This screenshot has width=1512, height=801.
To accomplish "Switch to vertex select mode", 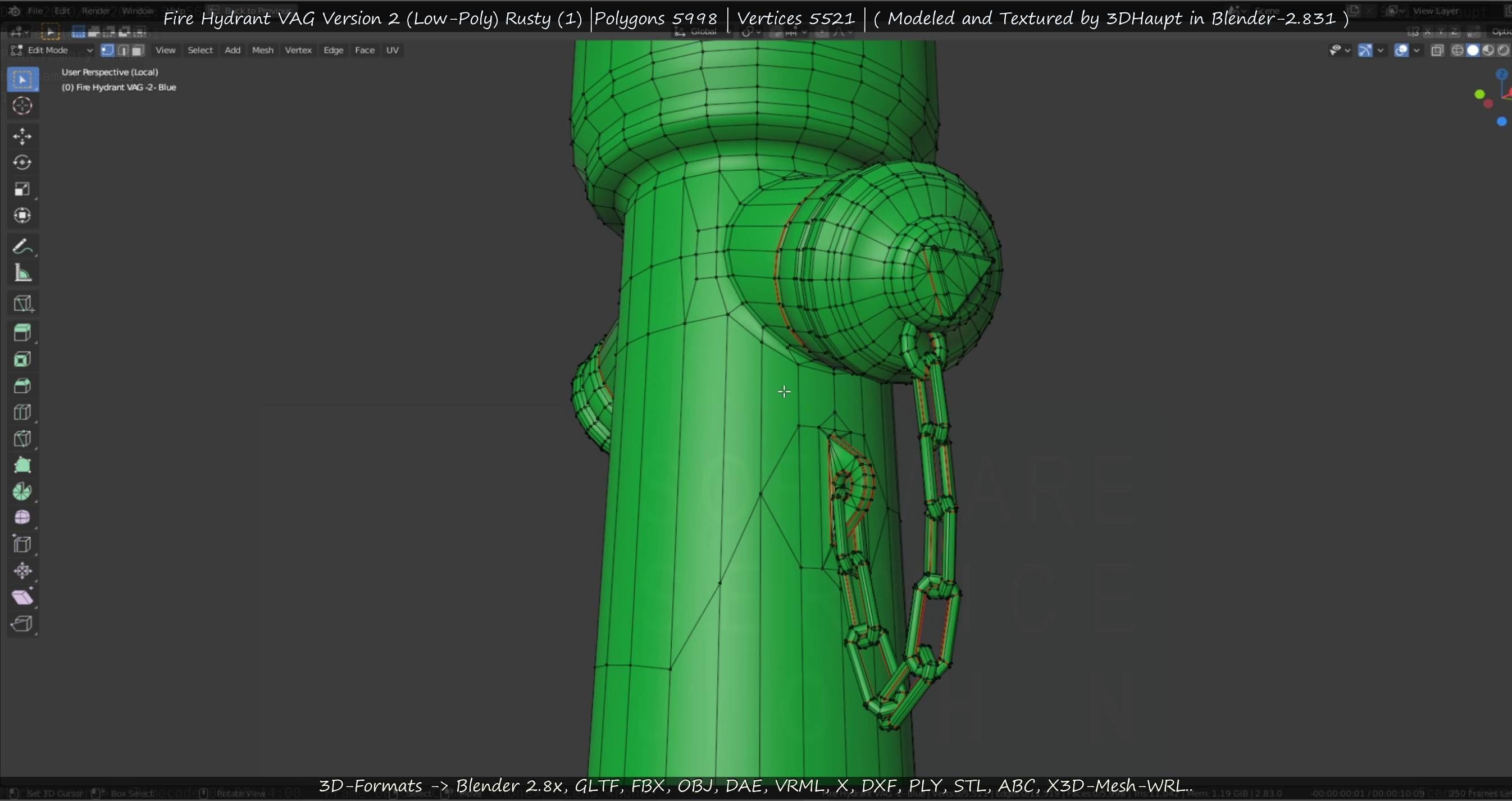I will (x=107, y=51).
